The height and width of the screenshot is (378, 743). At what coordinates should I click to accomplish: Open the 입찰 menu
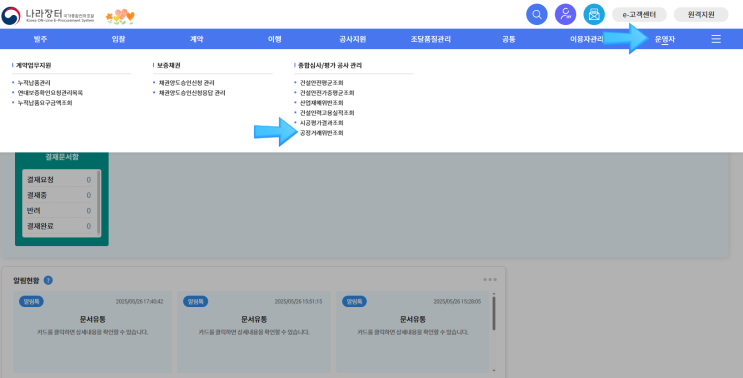[118, 39]
